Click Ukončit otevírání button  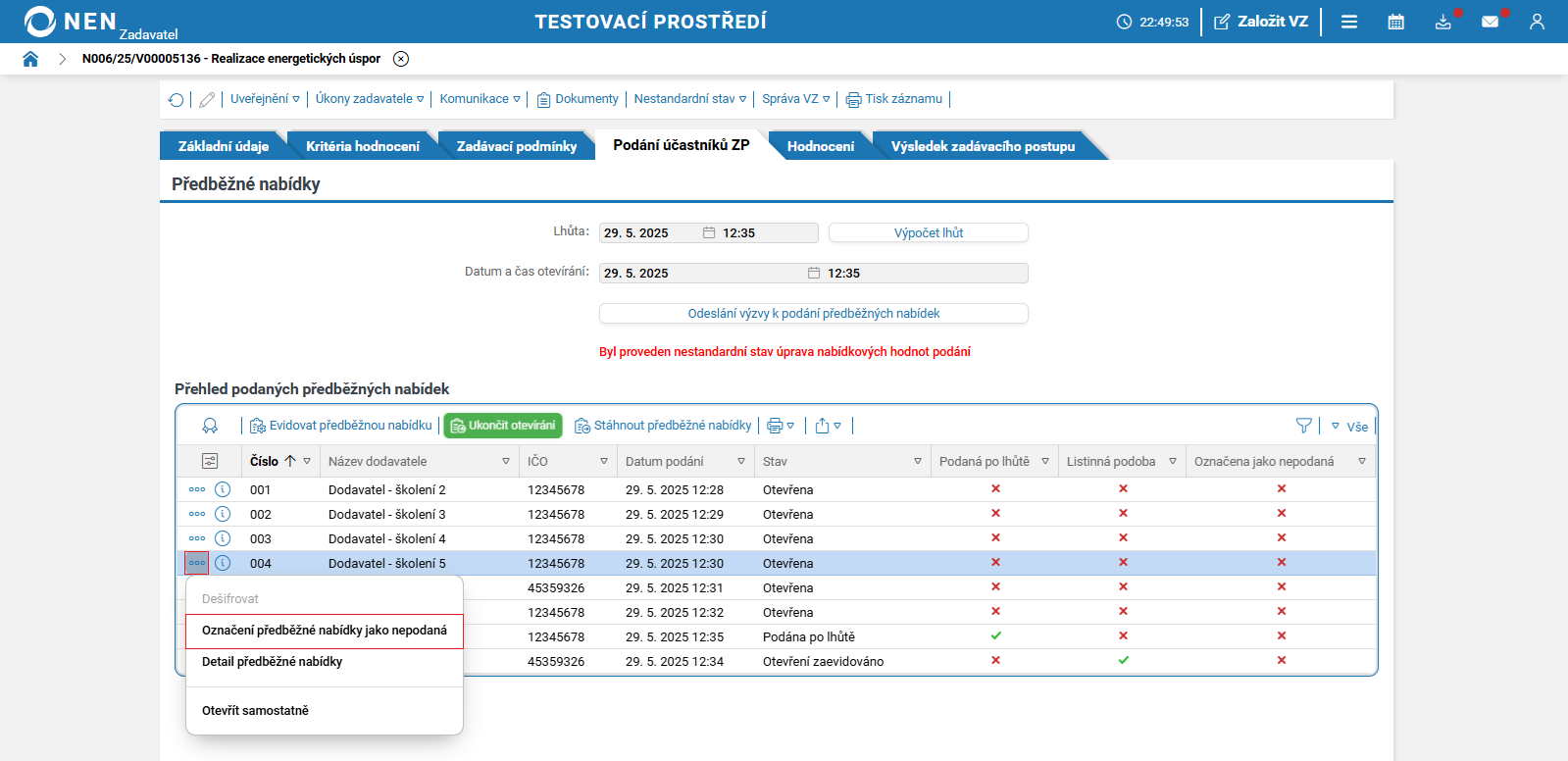pos(503,426)
